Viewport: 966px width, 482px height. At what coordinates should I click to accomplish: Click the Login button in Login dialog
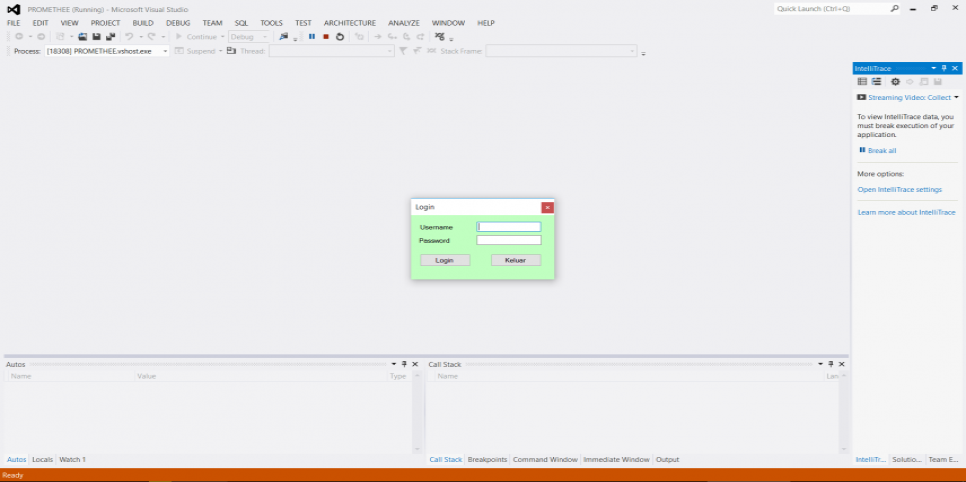point(445,260)
